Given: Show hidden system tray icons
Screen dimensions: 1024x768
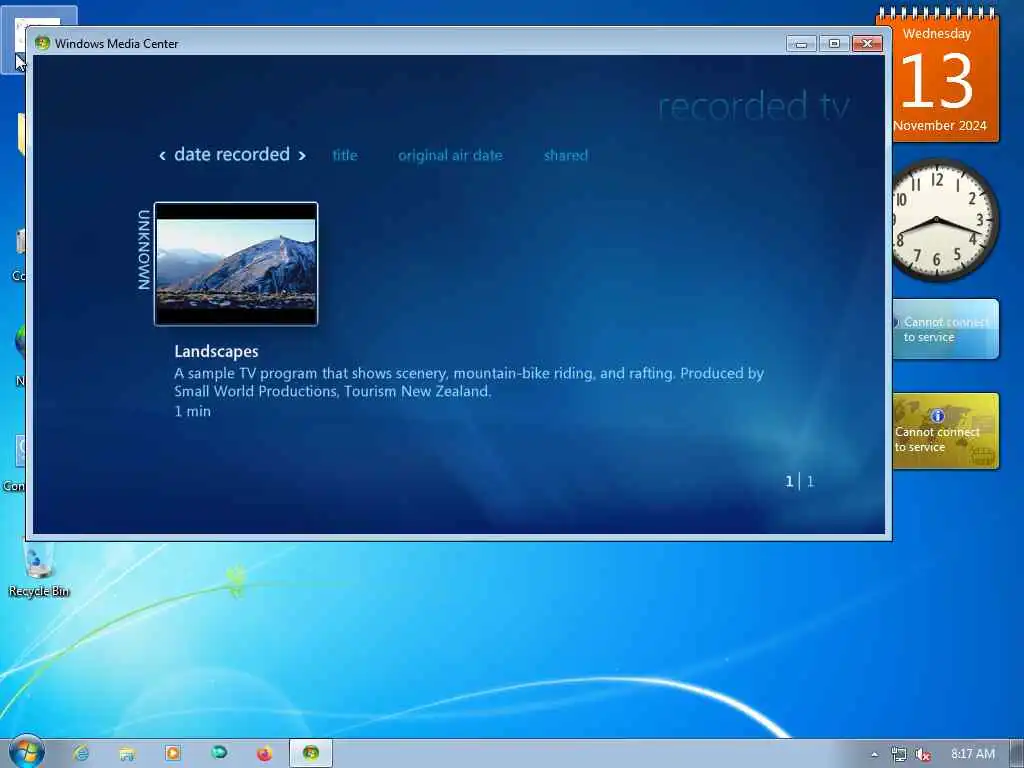Looking at the screenshot, I should (874, 754).
